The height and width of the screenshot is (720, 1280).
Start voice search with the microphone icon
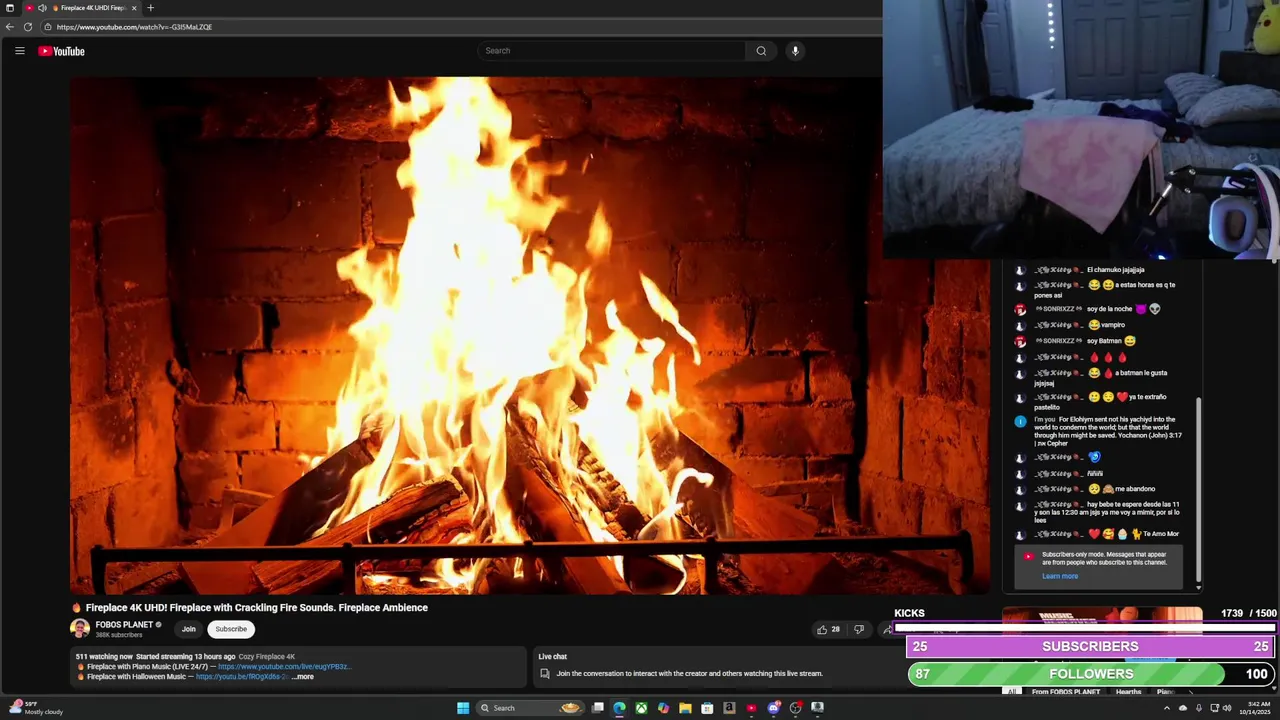795,51
